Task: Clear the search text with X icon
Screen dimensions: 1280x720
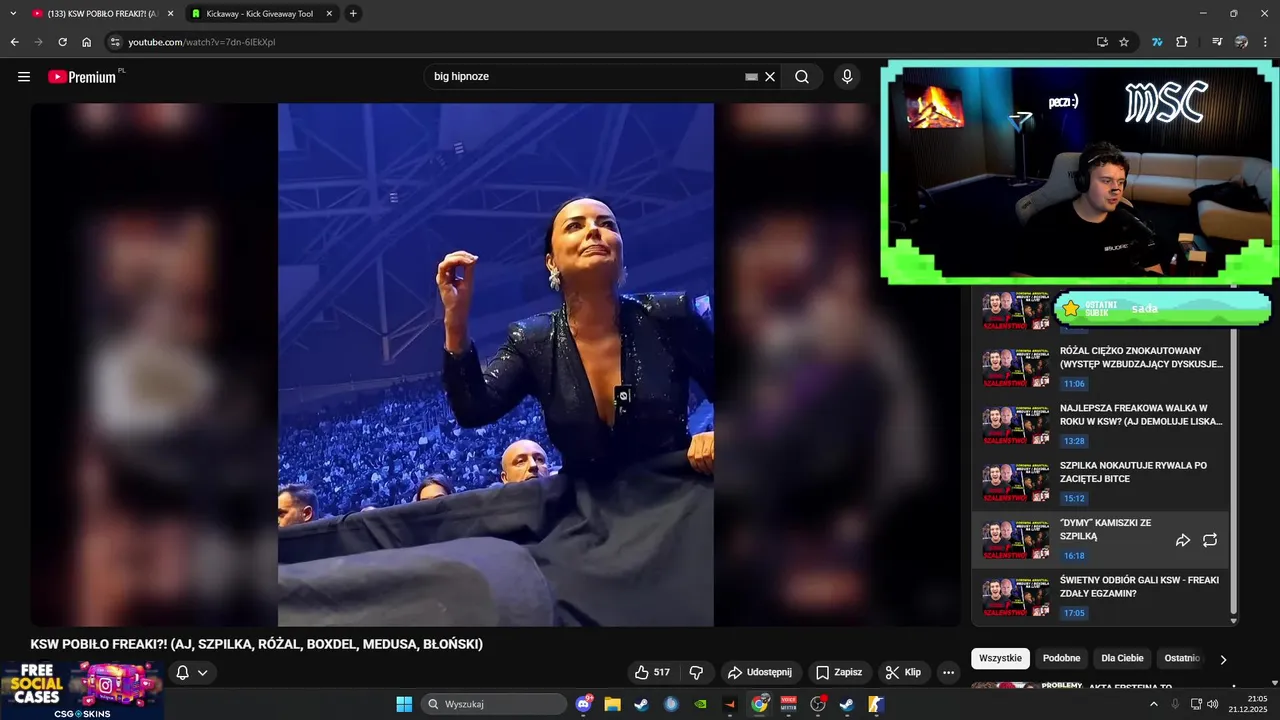Action: 770,77
